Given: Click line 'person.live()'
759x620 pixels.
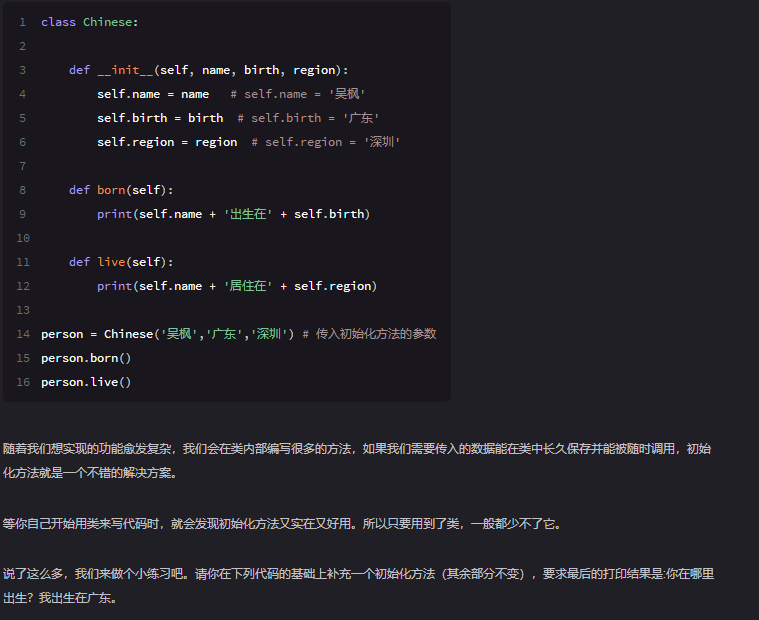Looking at the screenshot, I should point(86,382).
